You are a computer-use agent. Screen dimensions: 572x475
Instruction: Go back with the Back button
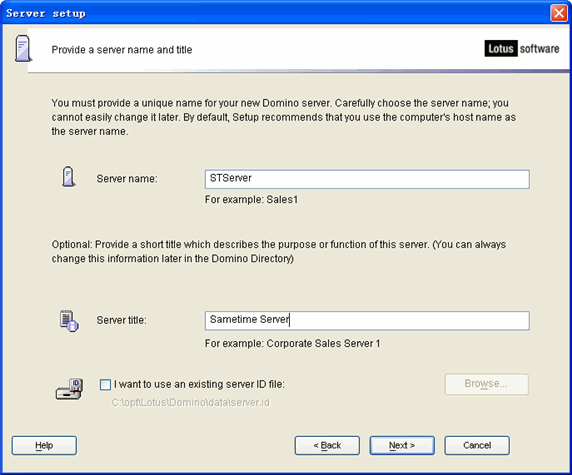[x=327, y=445]
